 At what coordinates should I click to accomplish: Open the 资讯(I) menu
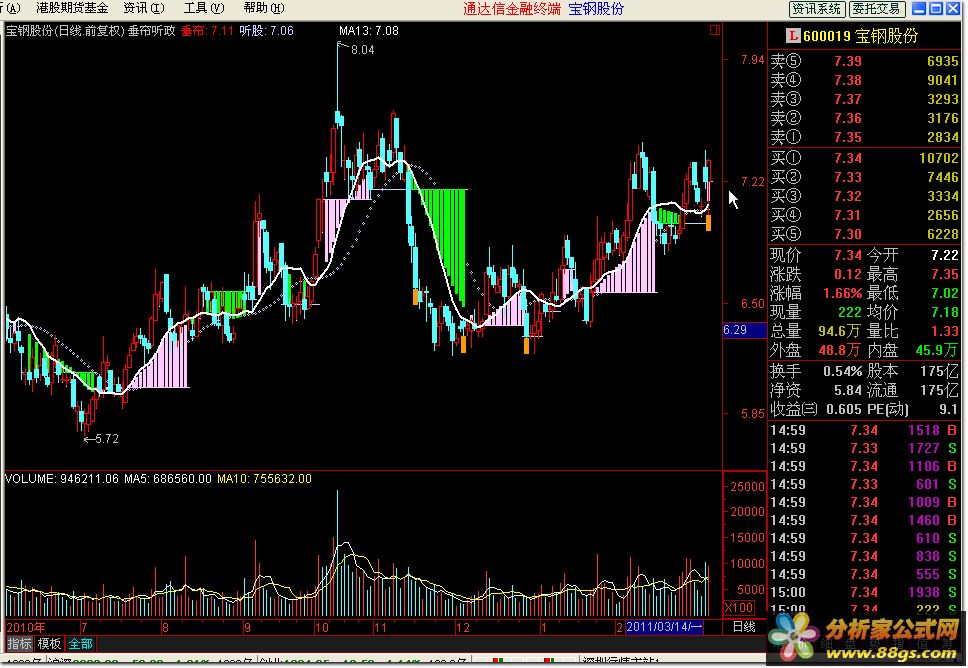click(x=143, y=8)
